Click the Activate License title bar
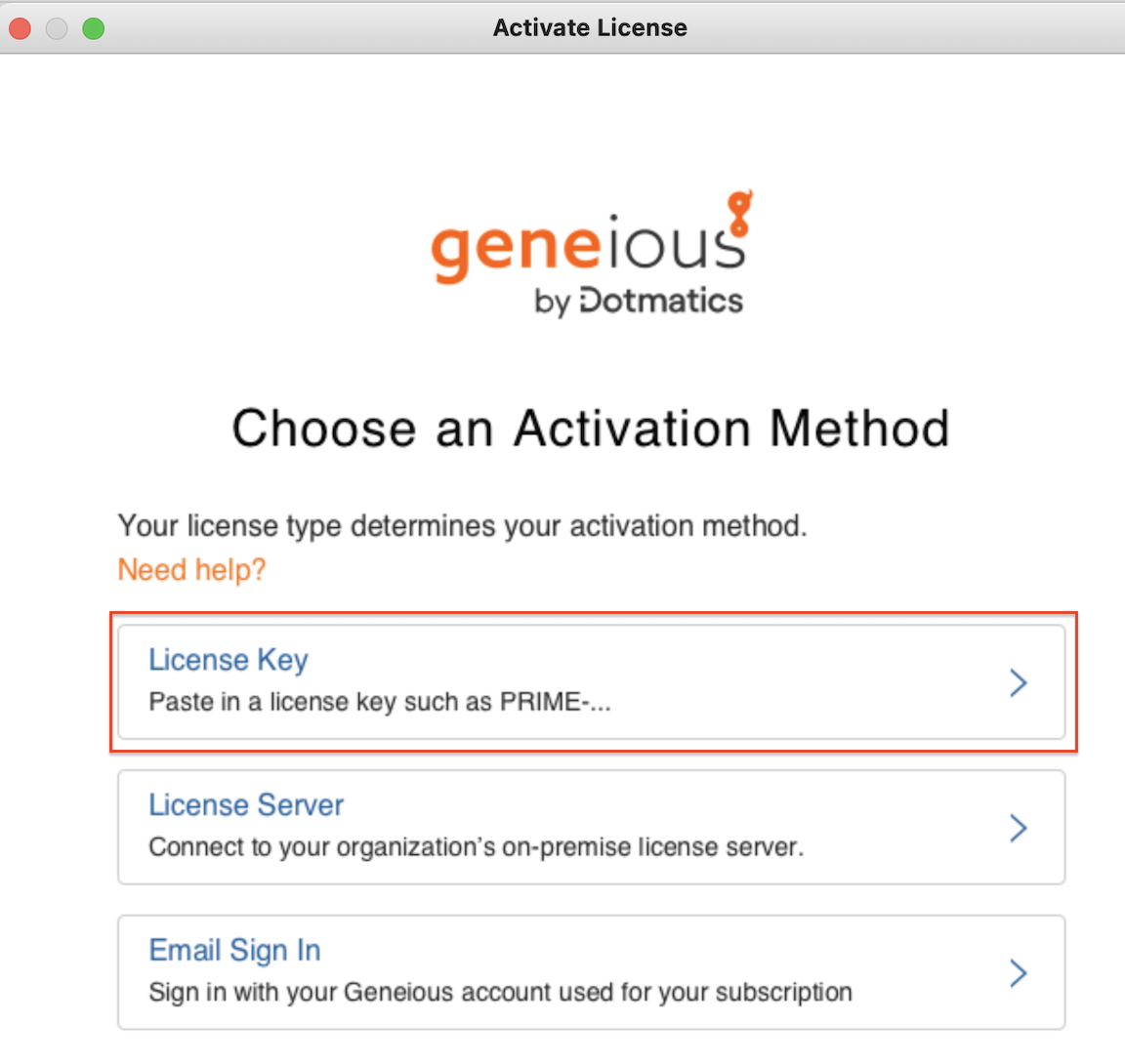Screen dimensions: 1125x1064 [x=589, y=27]
